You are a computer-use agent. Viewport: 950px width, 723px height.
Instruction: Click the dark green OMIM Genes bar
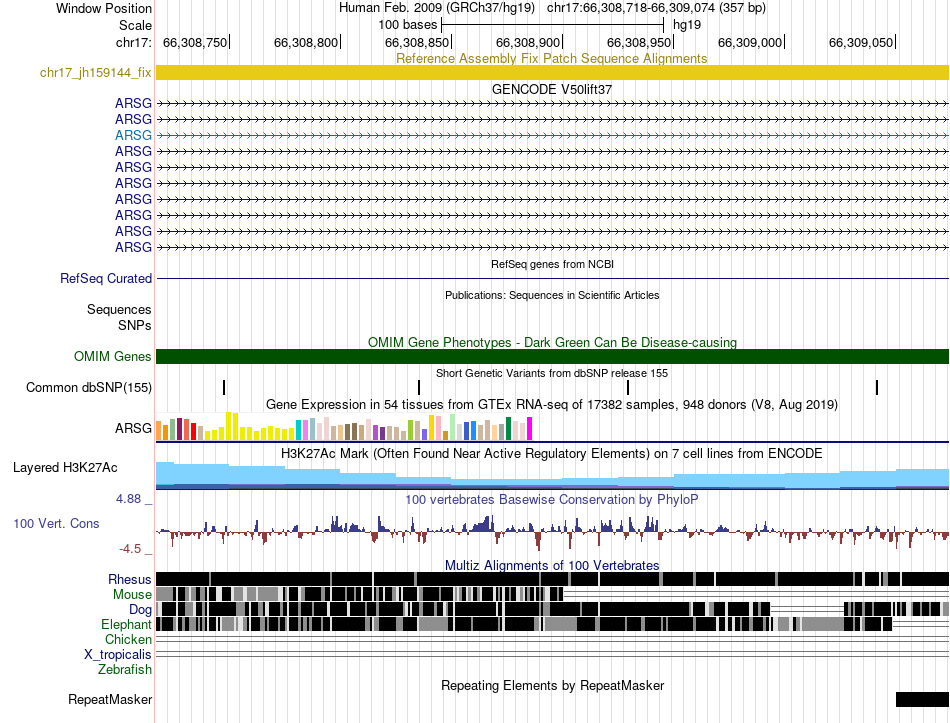[552, 356]
